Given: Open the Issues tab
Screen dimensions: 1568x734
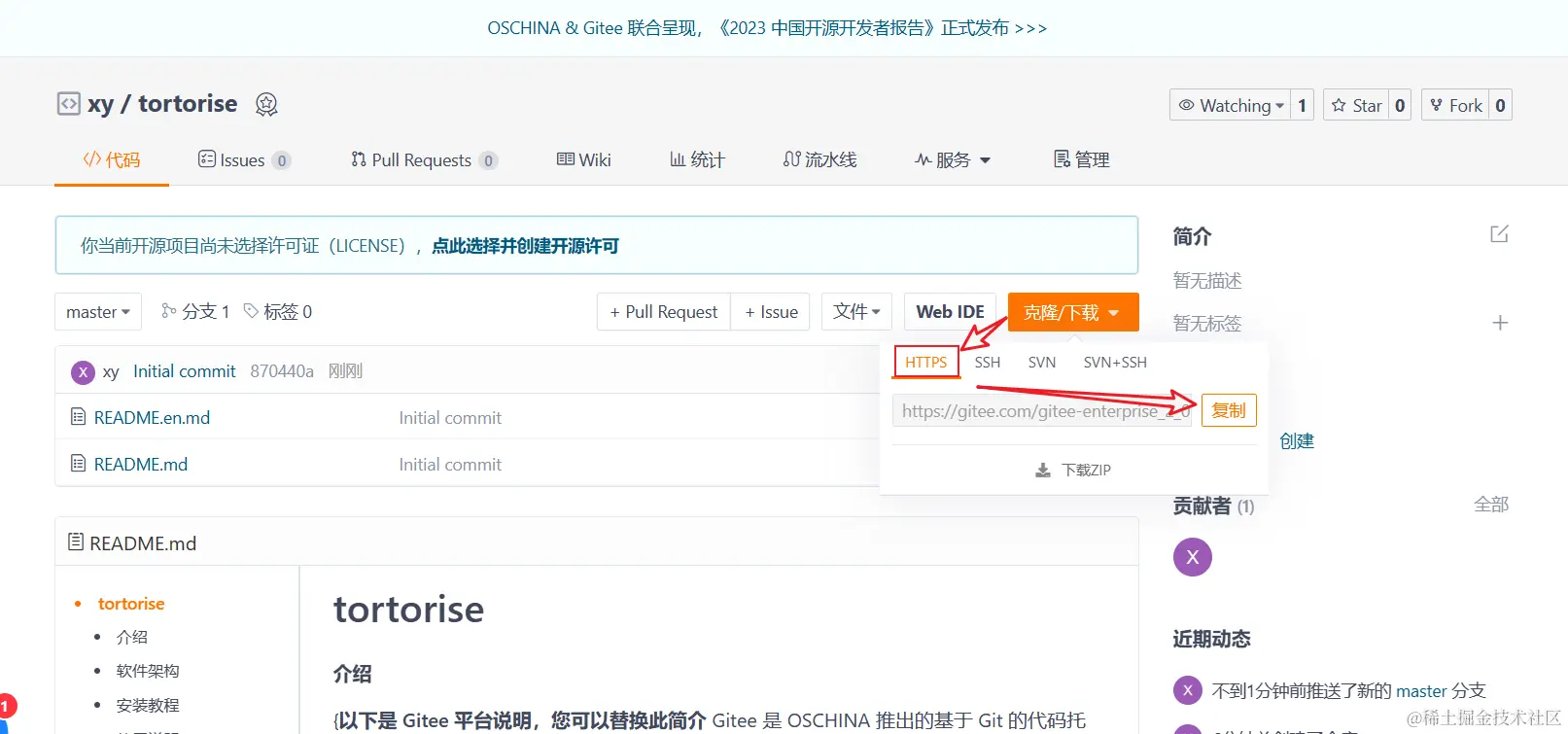Looking at the screenshot, I should (244, 160).
